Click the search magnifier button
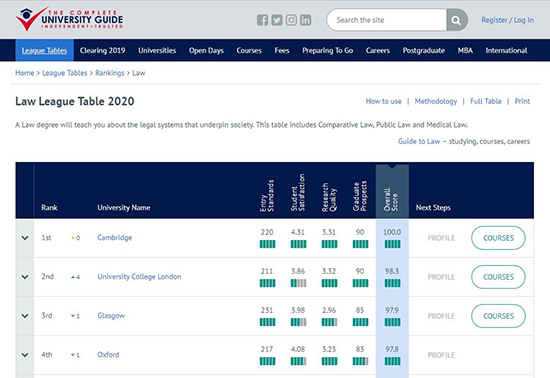The height and width of the screenshot is (378, 550). point(457,20)
